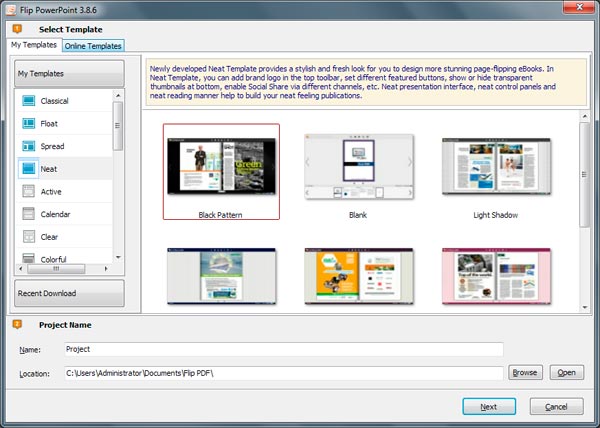This screenshot has height=428, width=600.
Task: Click the thumbnail gallery vertical scrollbar handle
Action: click(x=585, y=174)
